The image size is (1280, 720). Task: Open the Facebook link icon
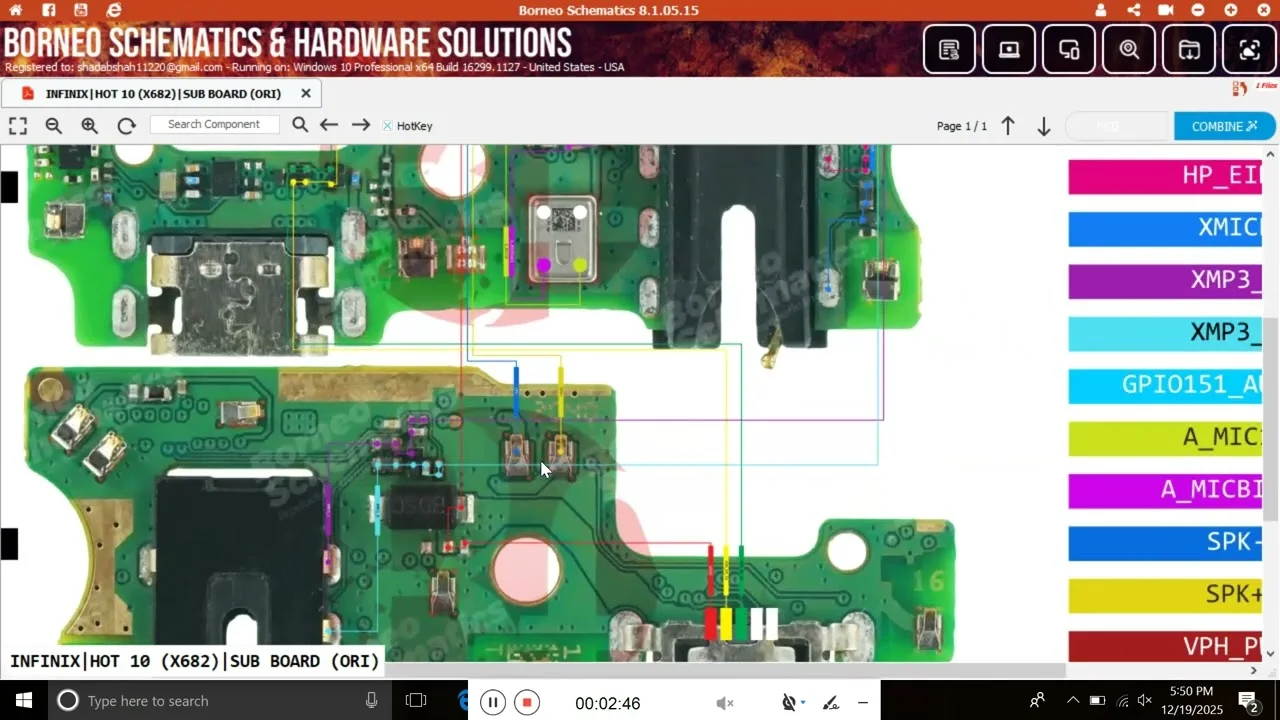[49, 10]
